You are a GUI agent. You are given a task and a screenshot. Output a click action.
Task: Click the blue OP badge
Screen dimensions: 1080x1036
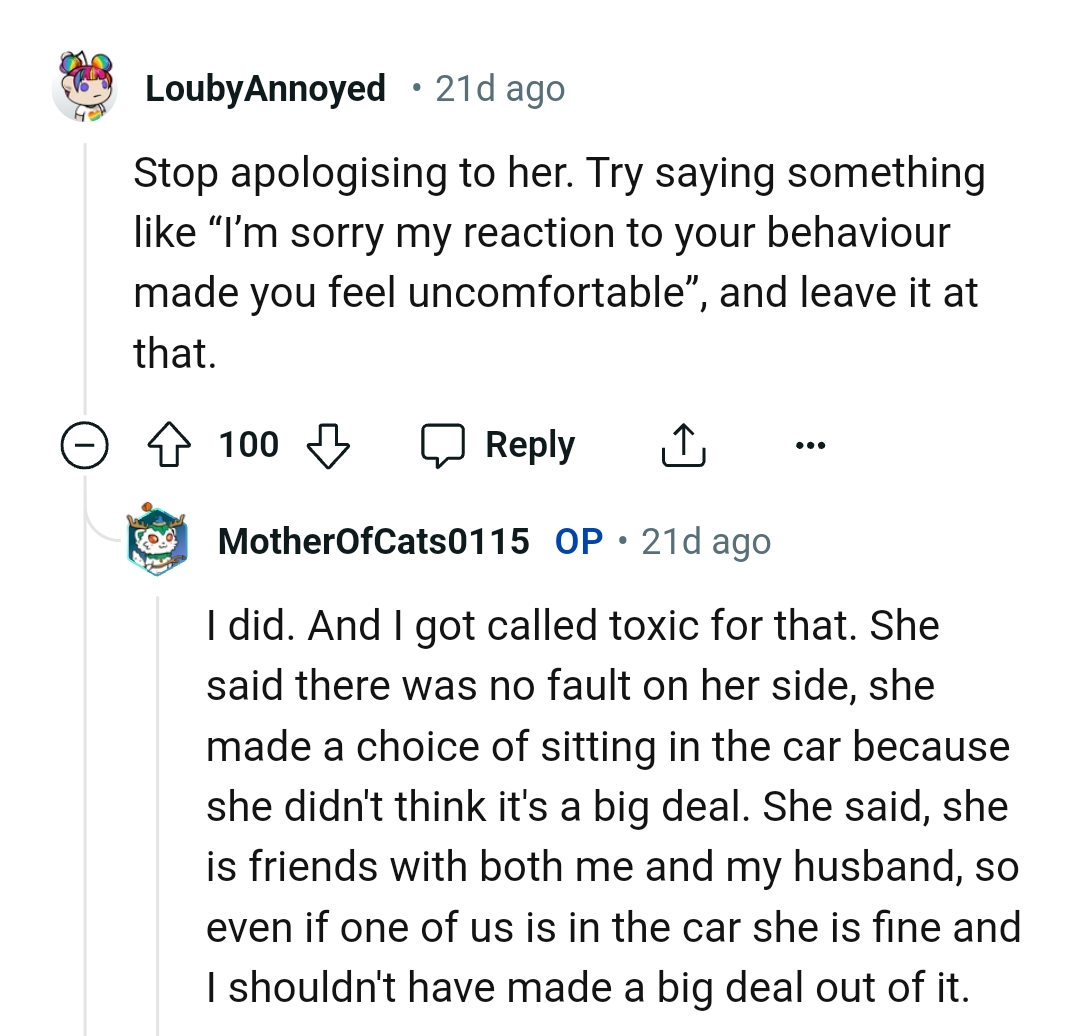click(x=577, y=541)
